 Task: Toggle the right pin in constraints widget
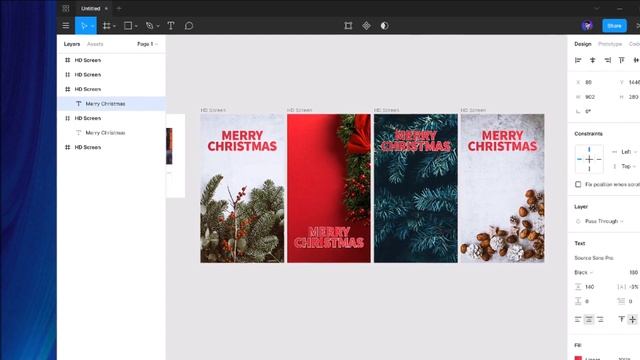point(599,159)
